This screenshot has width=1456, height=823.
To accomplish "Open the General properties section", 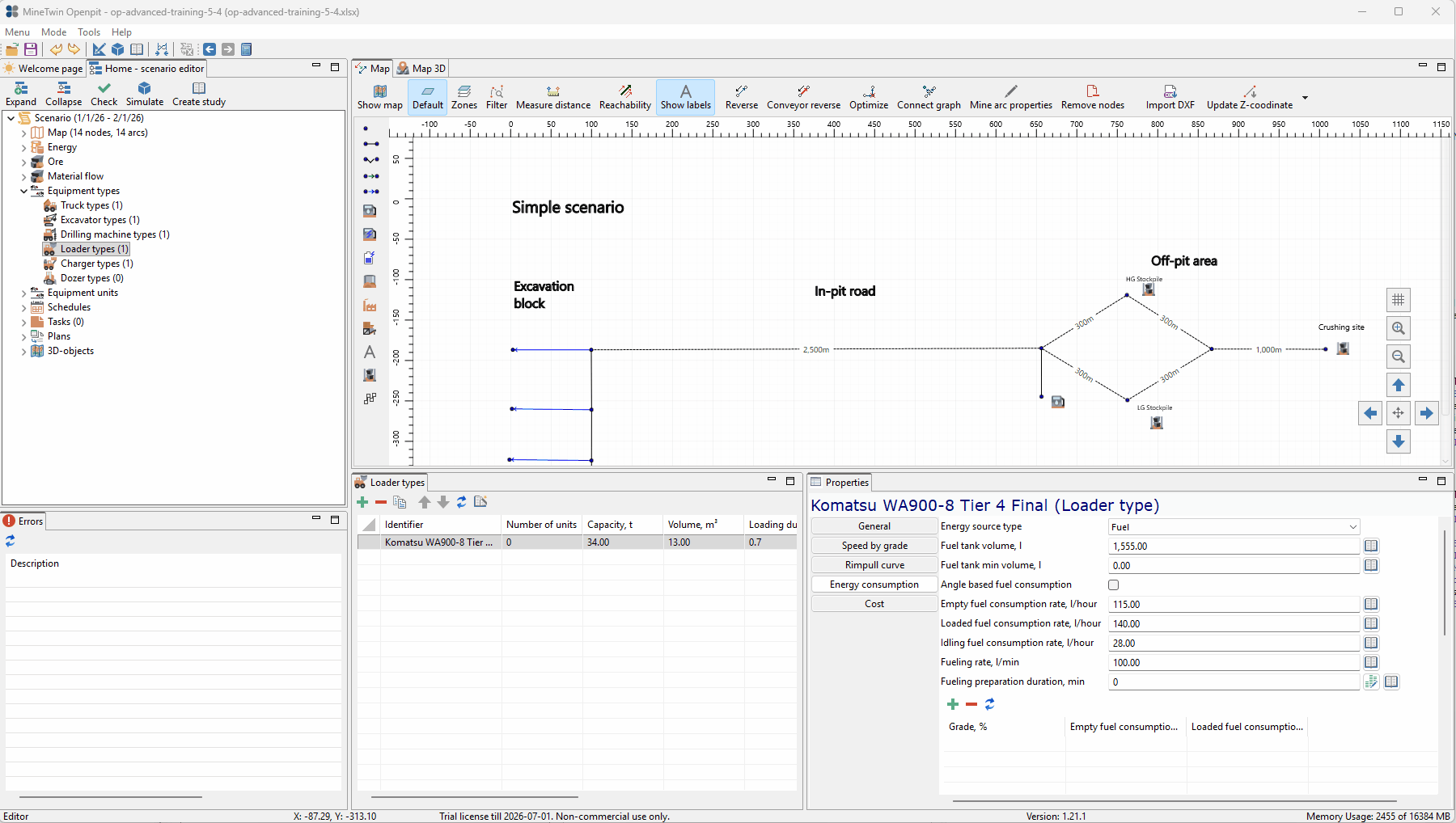I will [874, 526].
